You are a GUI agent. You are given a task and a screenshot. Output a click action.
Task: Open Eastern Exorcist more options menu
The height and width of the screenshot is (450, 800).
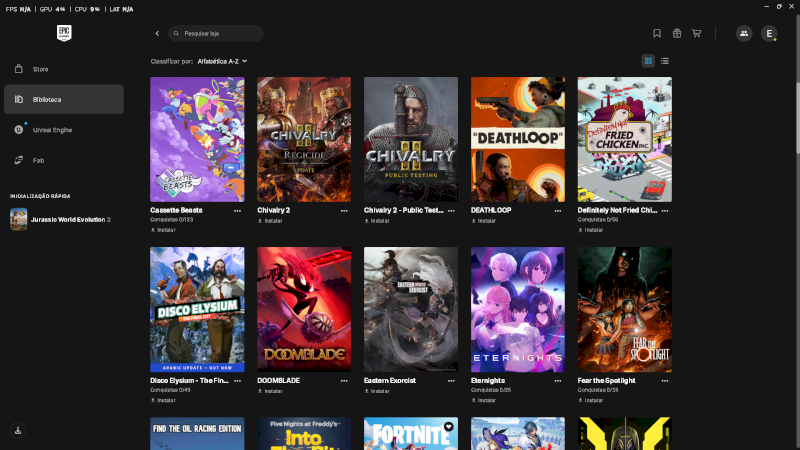(451, 381)
